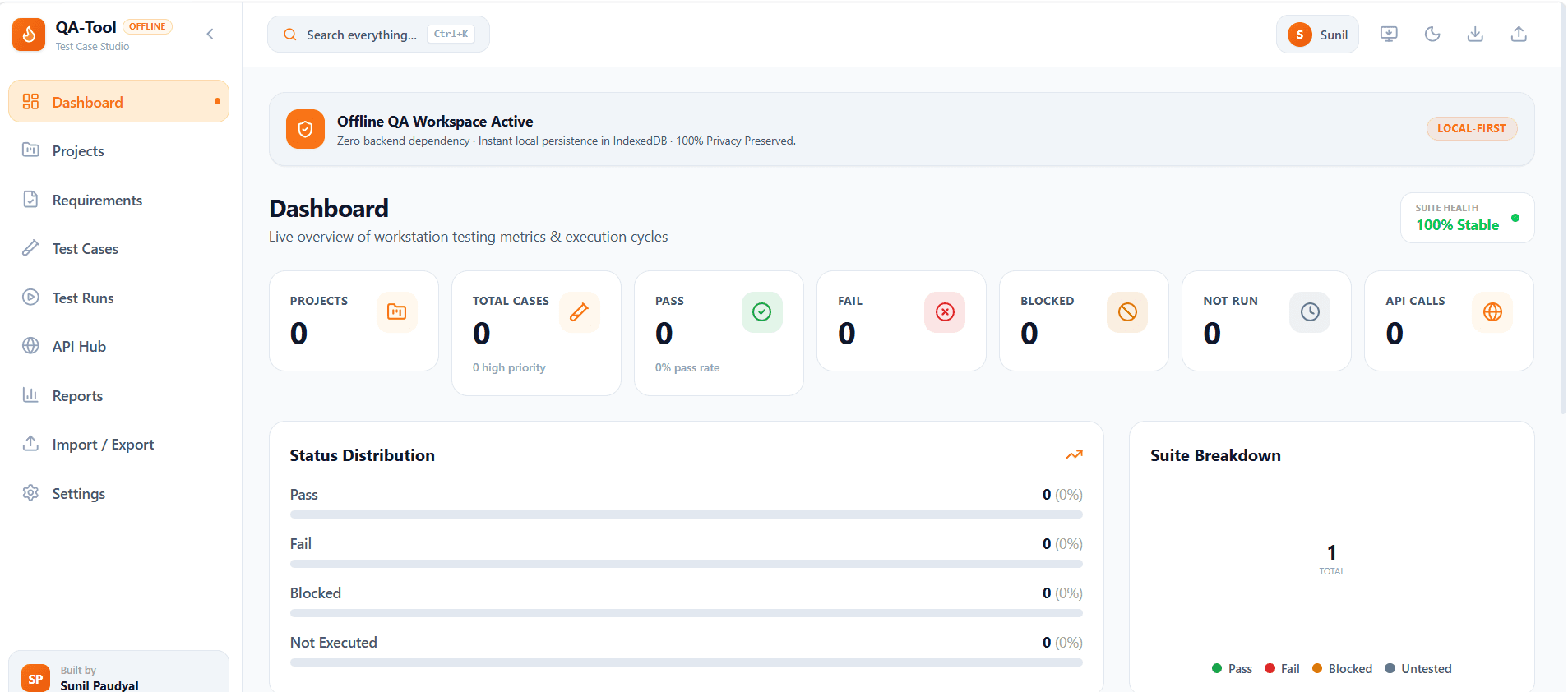1568x692 pixels.
Task: Open the Sunil user profile button
Action: click(1317, 35)
